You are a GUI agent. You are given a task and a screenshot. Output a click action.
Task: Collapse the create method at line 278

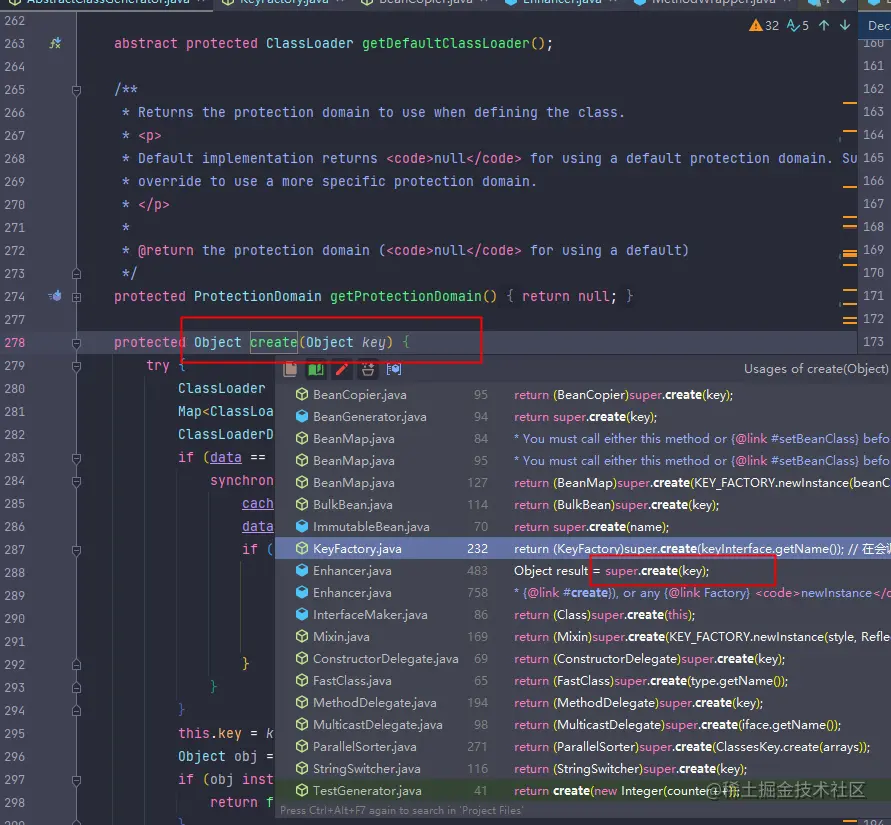pyautogui.click(x=77, y=343)
